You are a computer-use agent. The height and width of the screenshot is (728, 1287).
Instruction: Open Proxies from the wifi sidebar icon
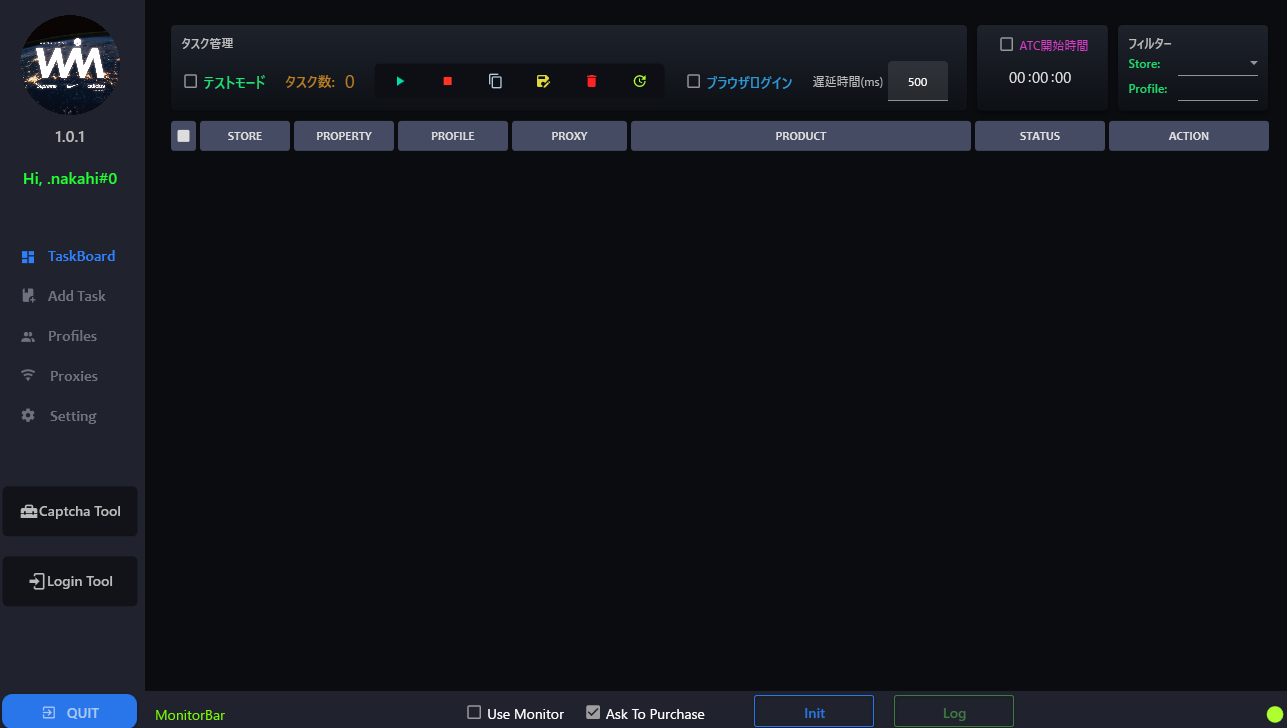click(x=70, y=375)
